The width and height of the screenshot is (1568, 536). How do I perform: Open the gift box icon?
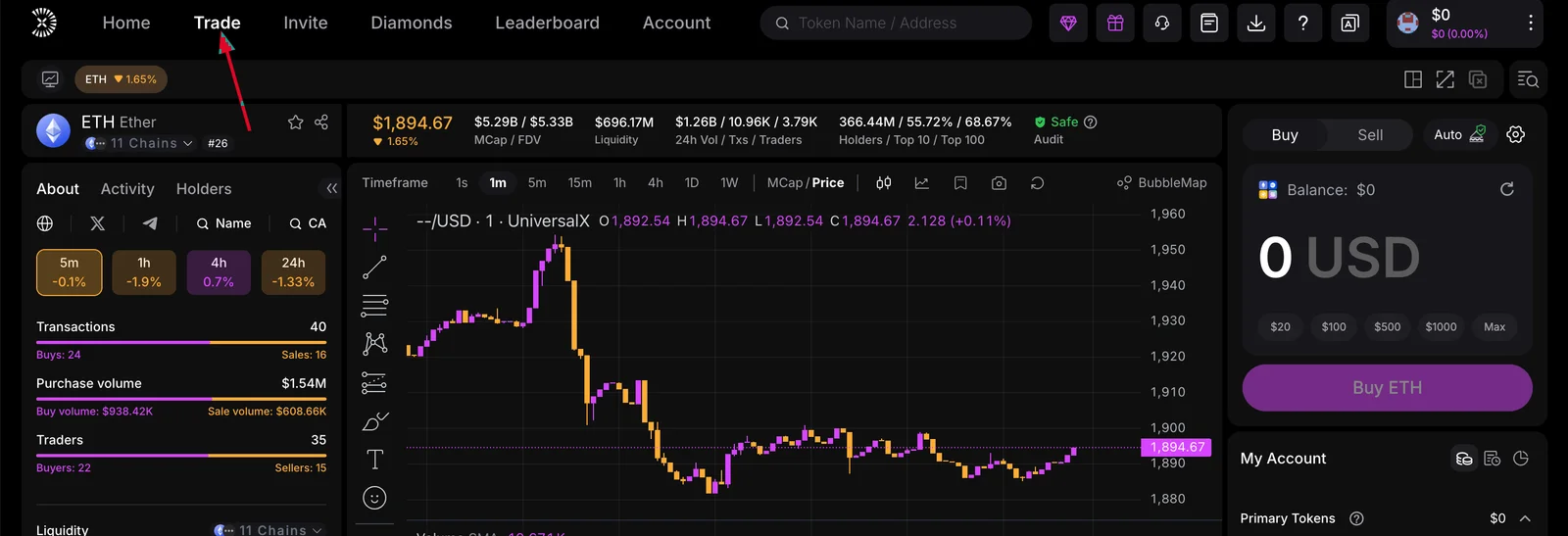coord(1115,23)
